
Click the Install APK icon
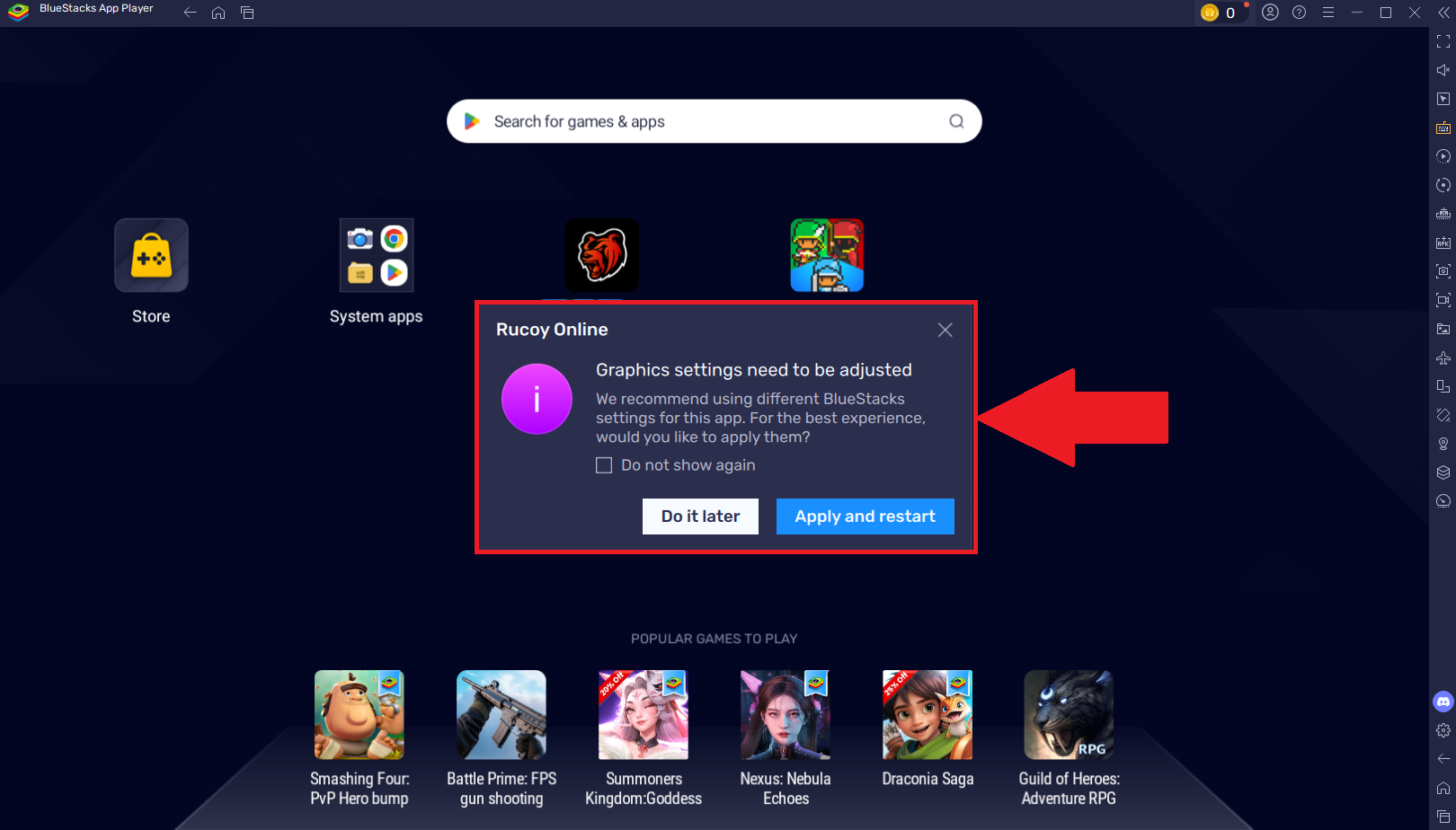pyautogui.click(x=1443, y=243)
